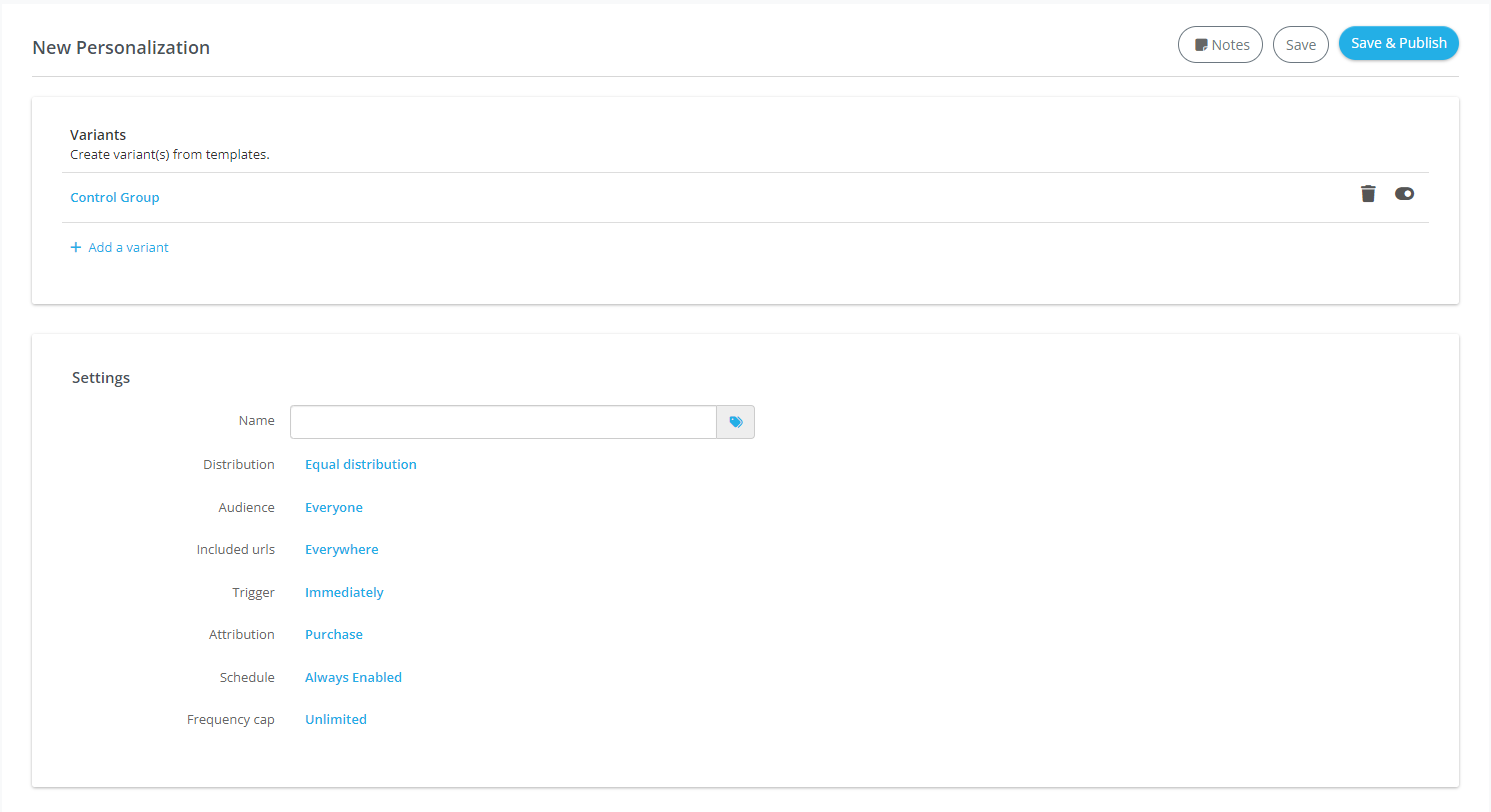
Task: Add a variant
Action: click(x=119, y=247)
